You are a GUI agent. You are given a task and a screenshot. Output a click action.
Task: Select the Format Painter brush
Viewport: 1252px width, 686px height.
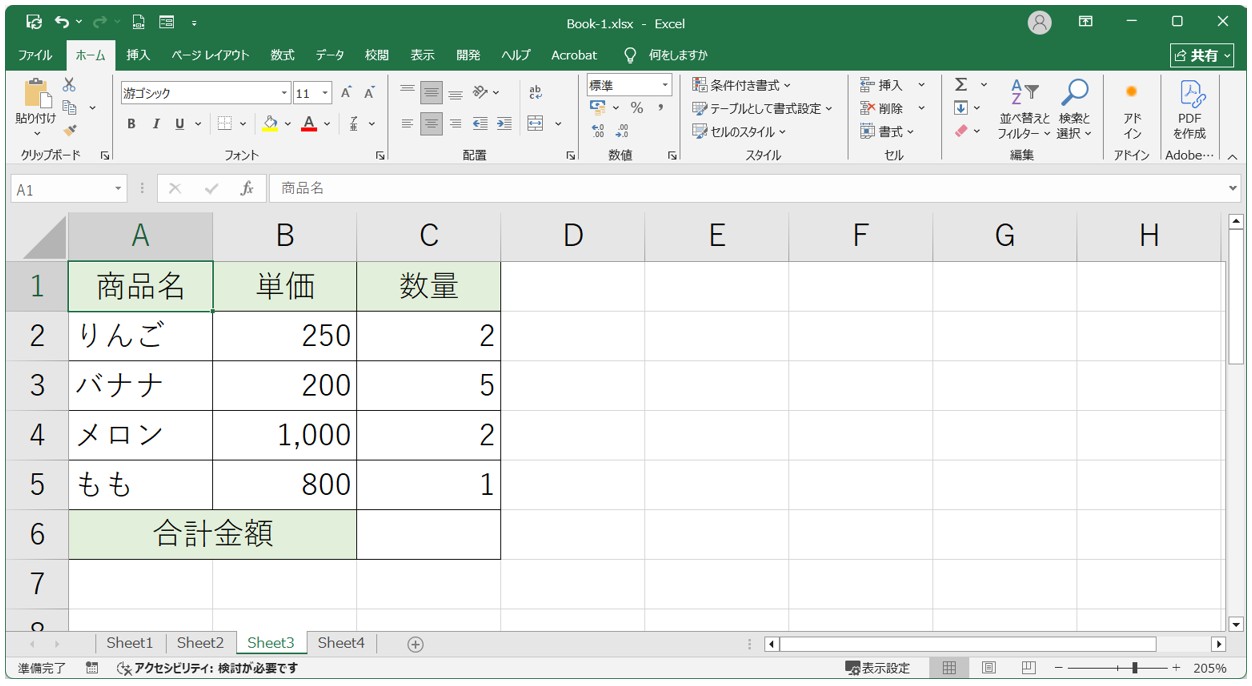(69, 130)
